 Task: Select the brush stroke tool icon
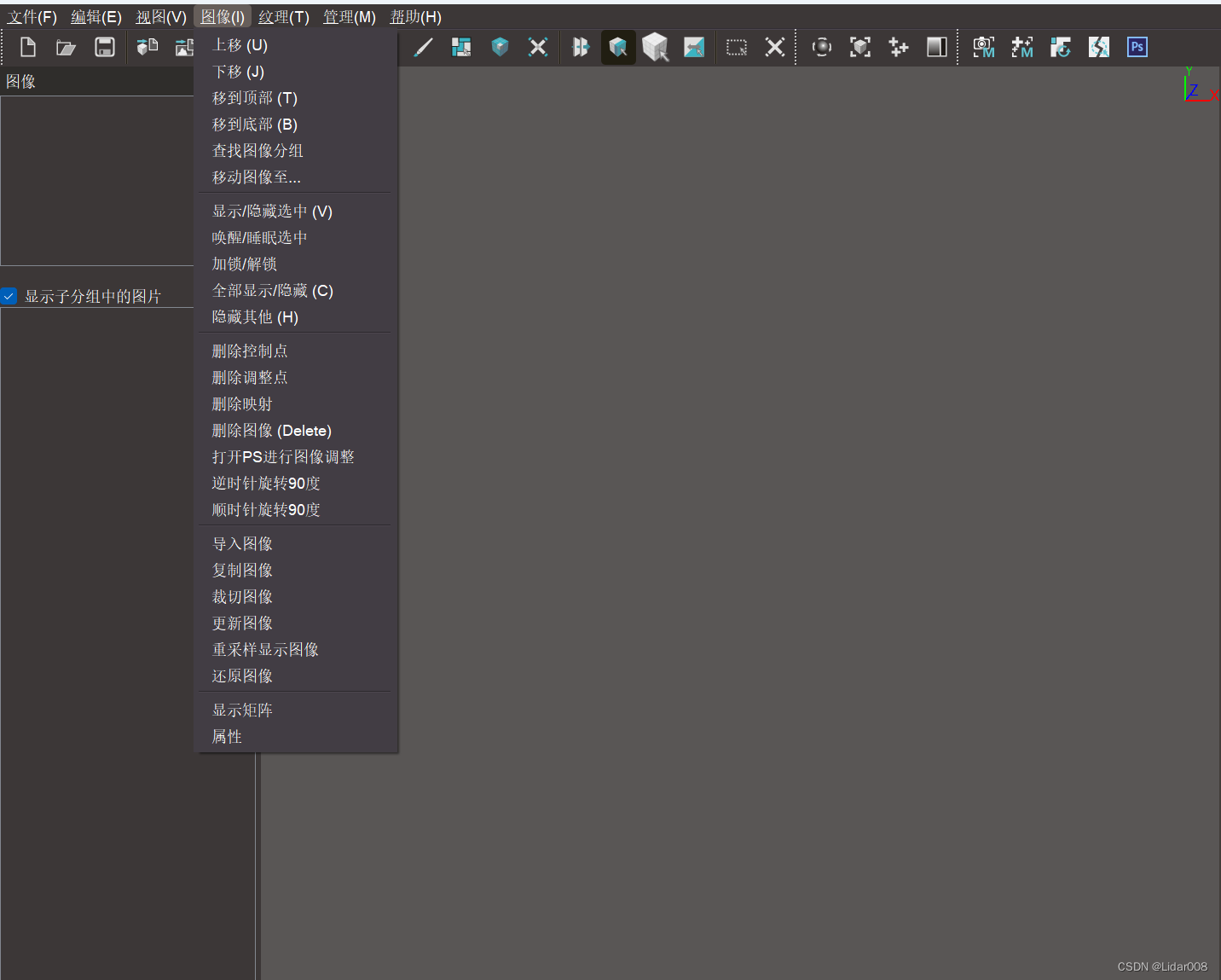click(423, 47)
